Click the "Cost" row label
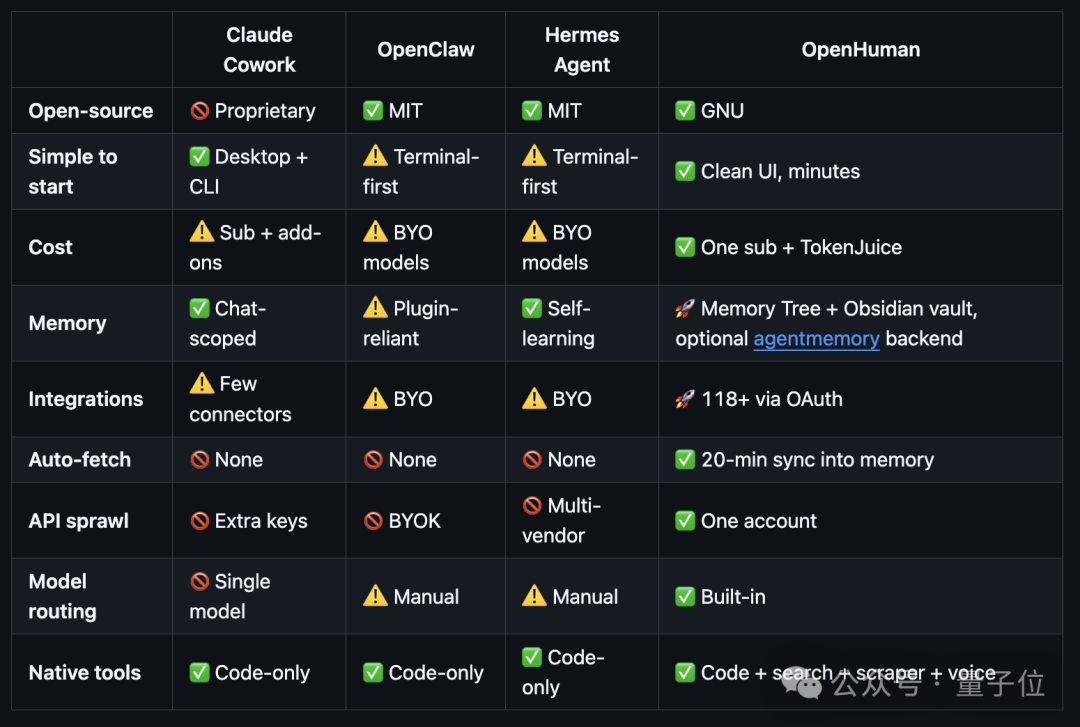 (x=50, y=247)
